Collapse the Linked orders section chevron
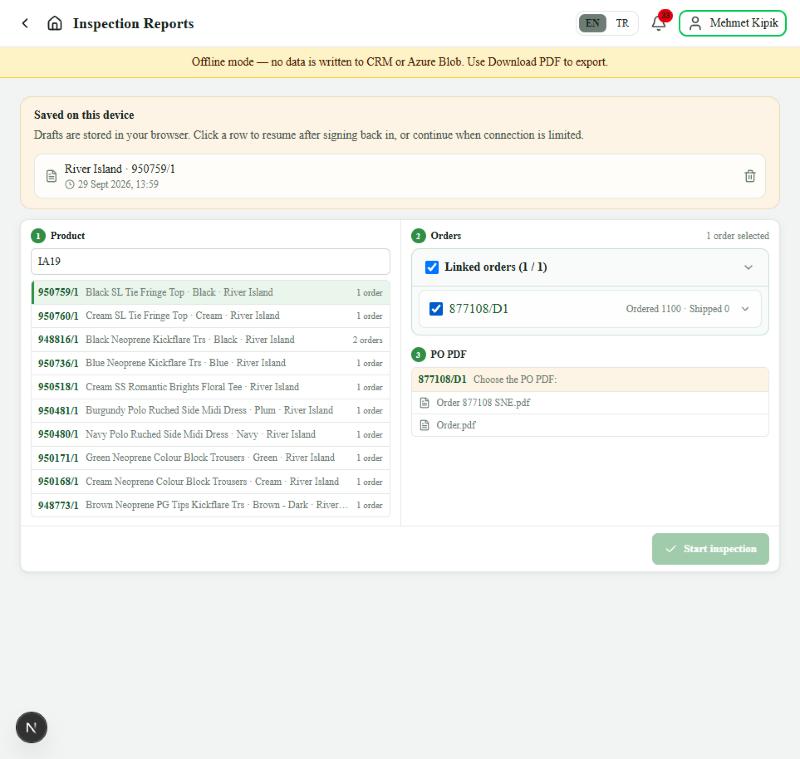The width and height of the screenshot is (800, 759). click(x=748, y=267)
